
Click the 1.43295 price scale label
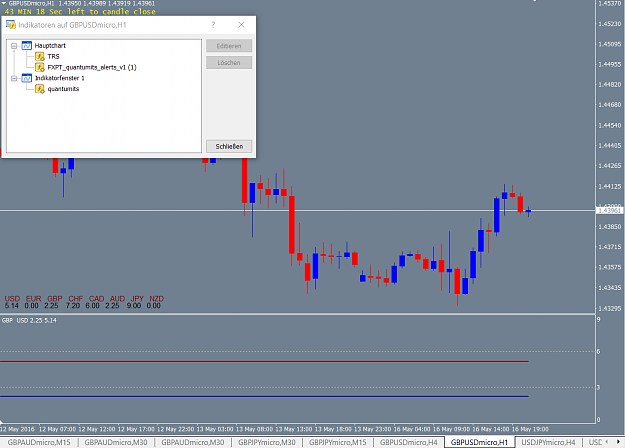coord(609,308)
